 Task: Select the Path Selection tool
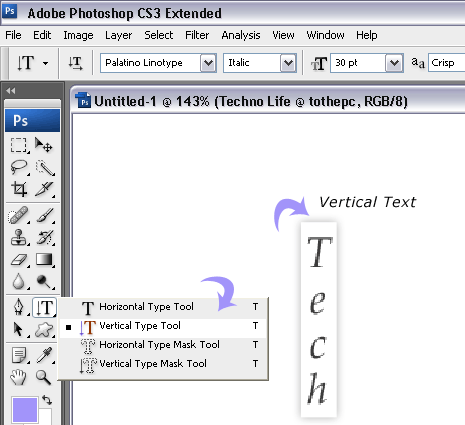(19, 329)
